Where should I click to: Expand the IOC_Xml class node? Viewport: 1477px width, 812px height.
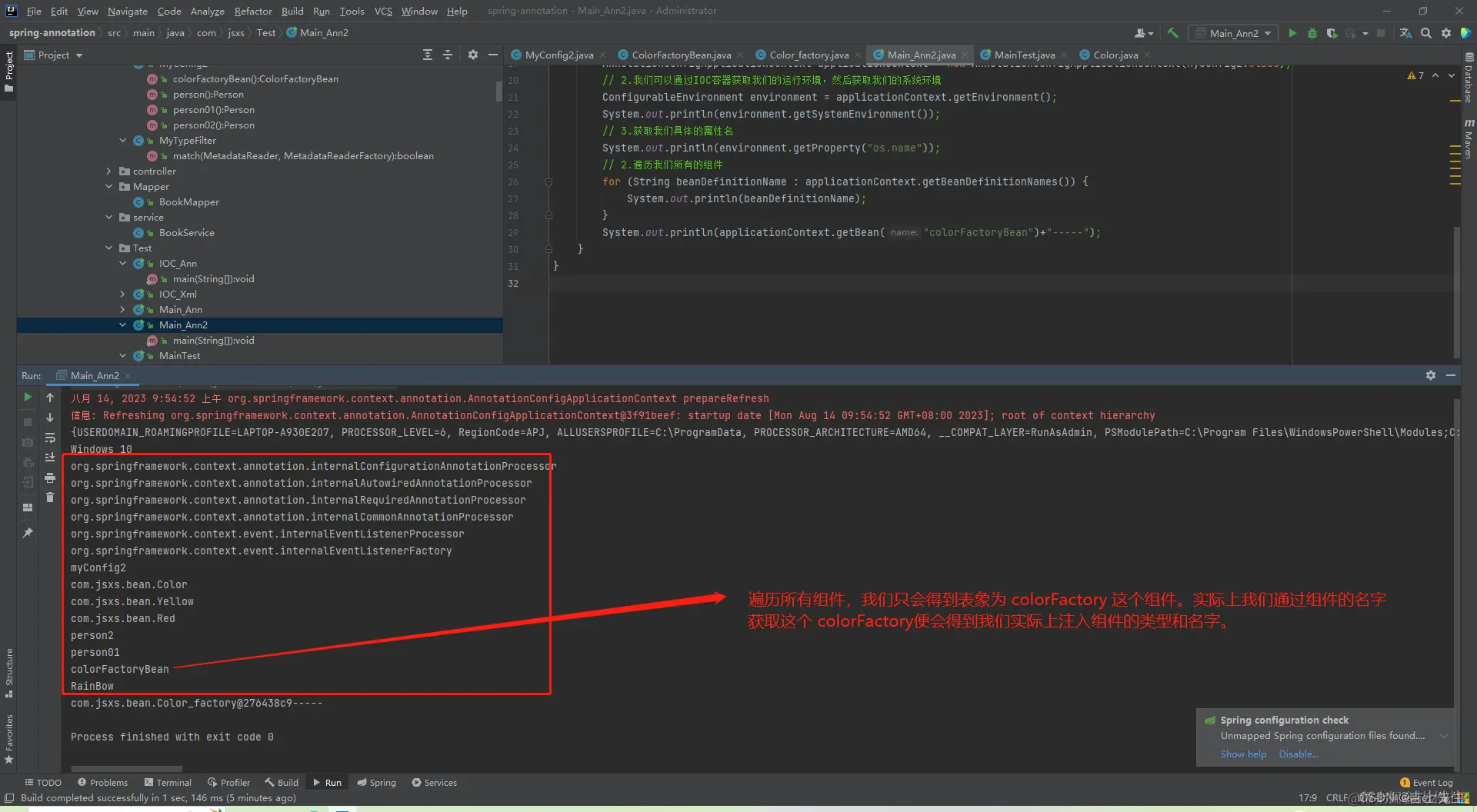pyautogui.click(x=123, y=295)
